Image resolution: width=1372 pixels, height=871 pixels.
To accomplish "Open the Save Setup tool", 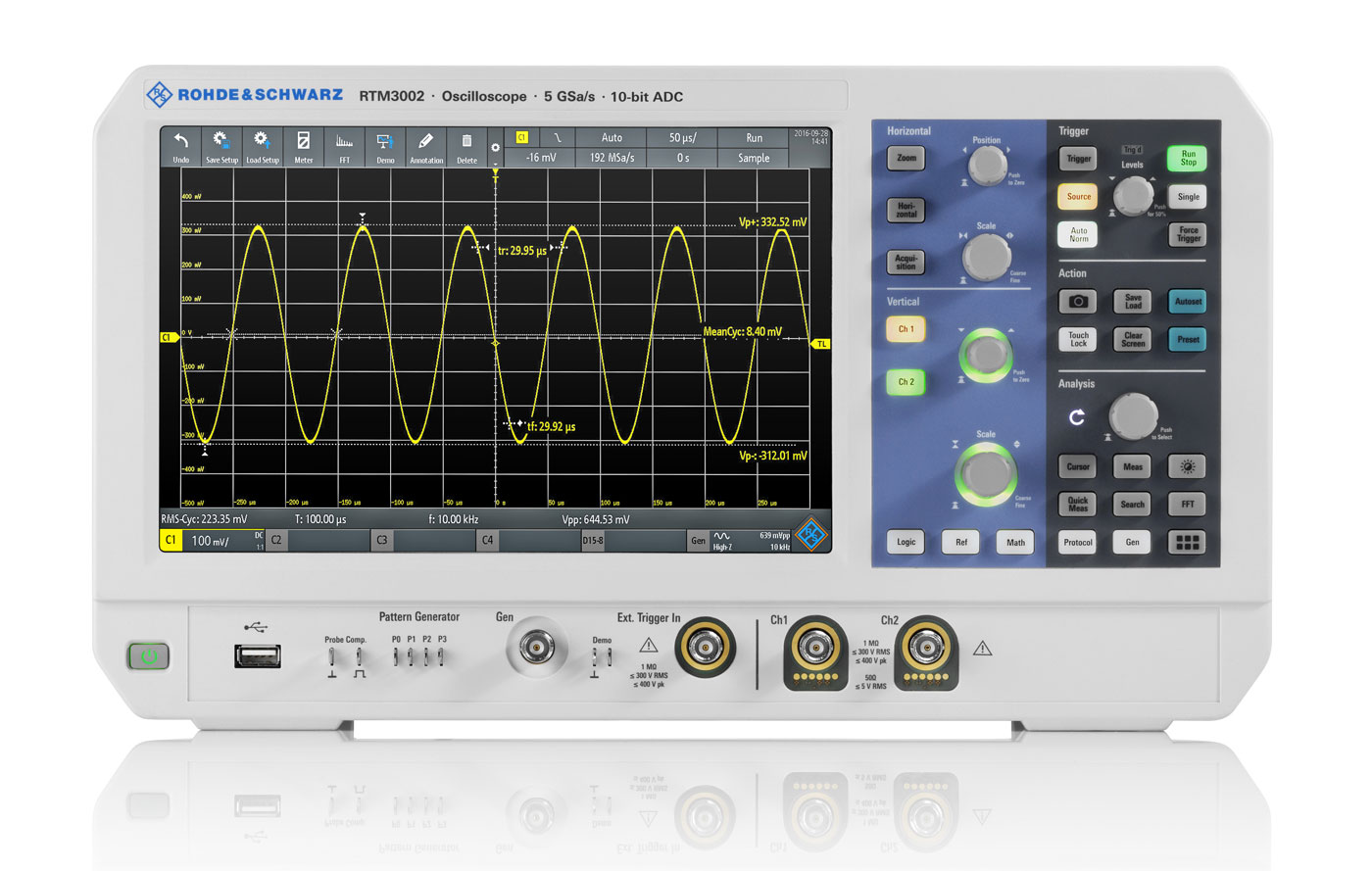I will pos(221,146).
